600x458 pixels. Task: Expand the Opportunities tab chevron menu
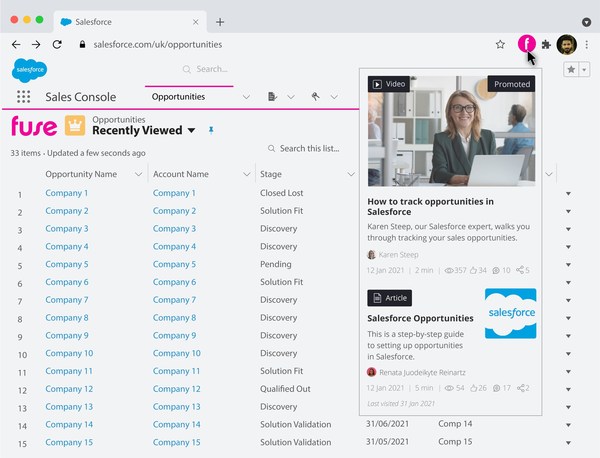pyautogui.click(x=246, y=97)
